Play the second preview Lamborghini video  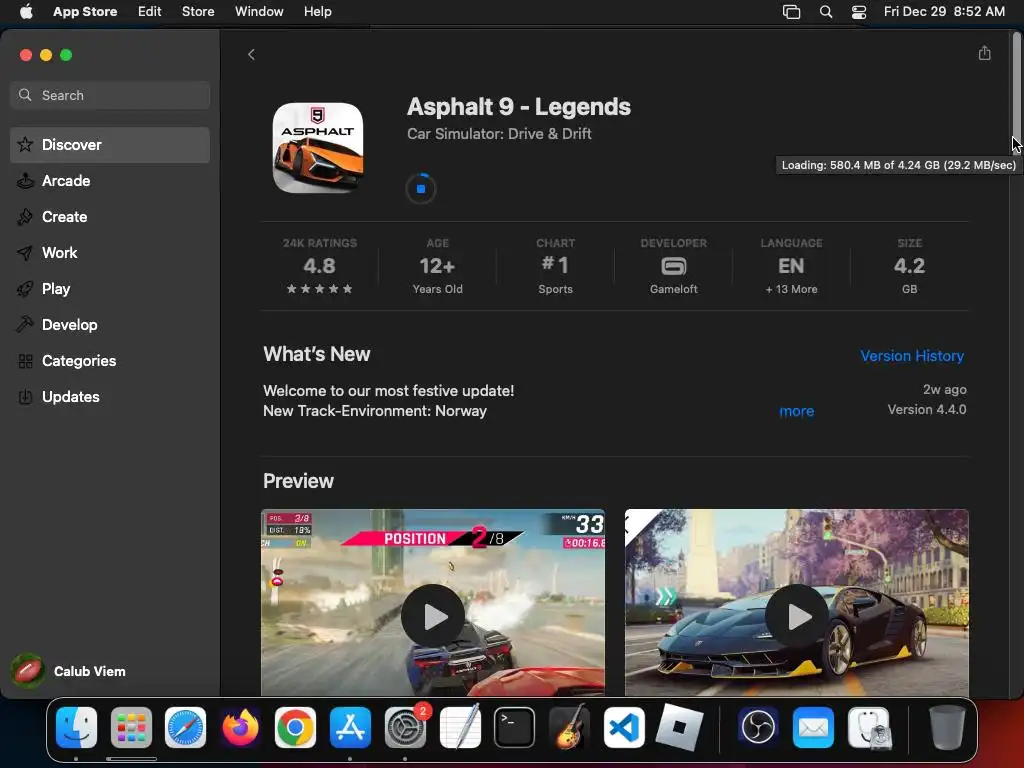pos(797,616)
